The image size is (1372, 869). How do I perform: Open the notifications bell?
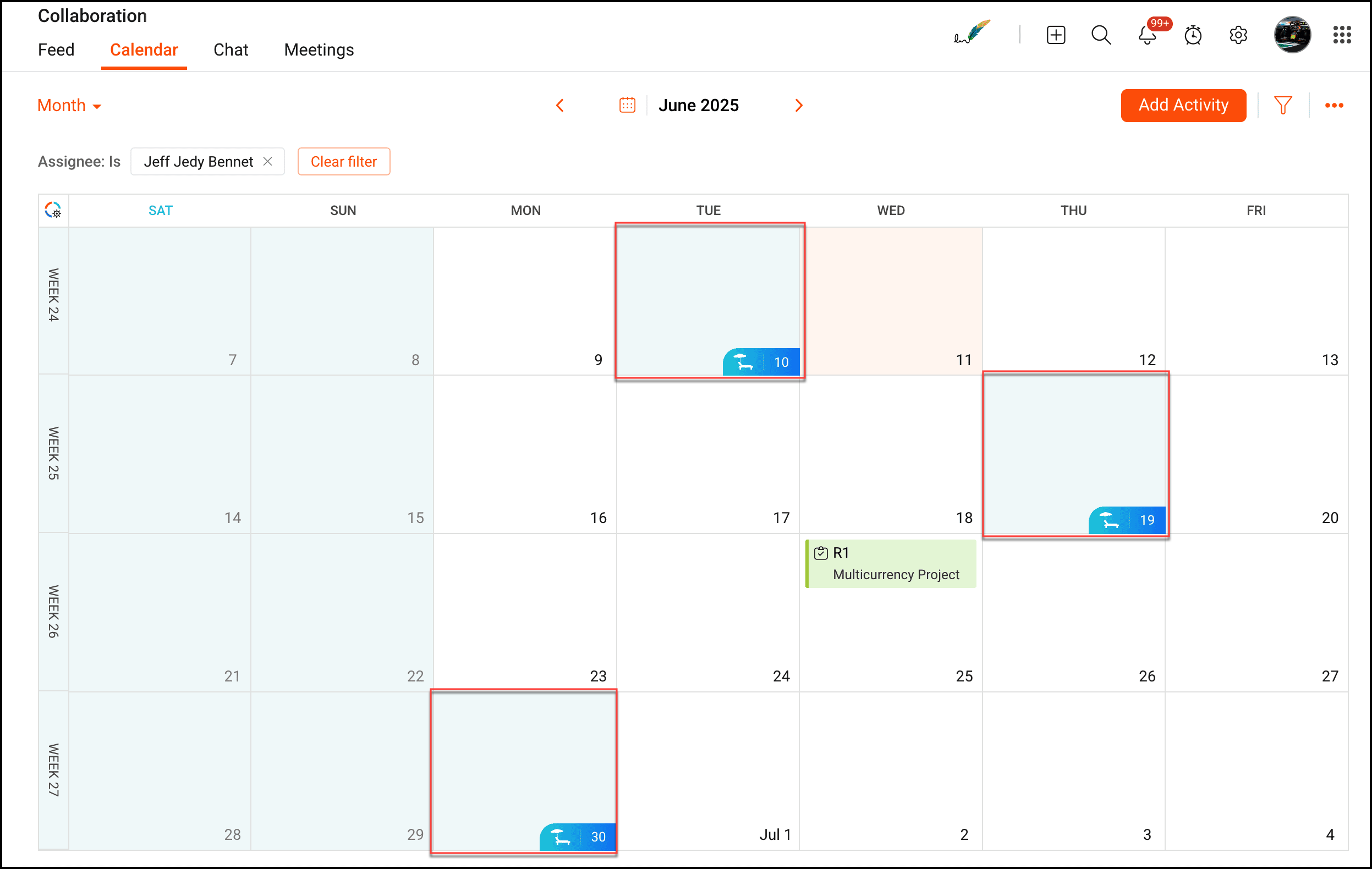(1147, 35)
